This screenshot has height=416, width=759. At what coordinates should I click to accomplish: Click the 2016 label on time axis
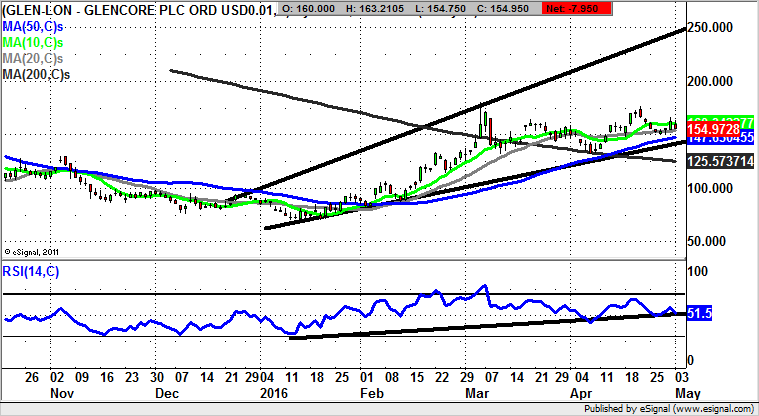click(x=274, y=393)
